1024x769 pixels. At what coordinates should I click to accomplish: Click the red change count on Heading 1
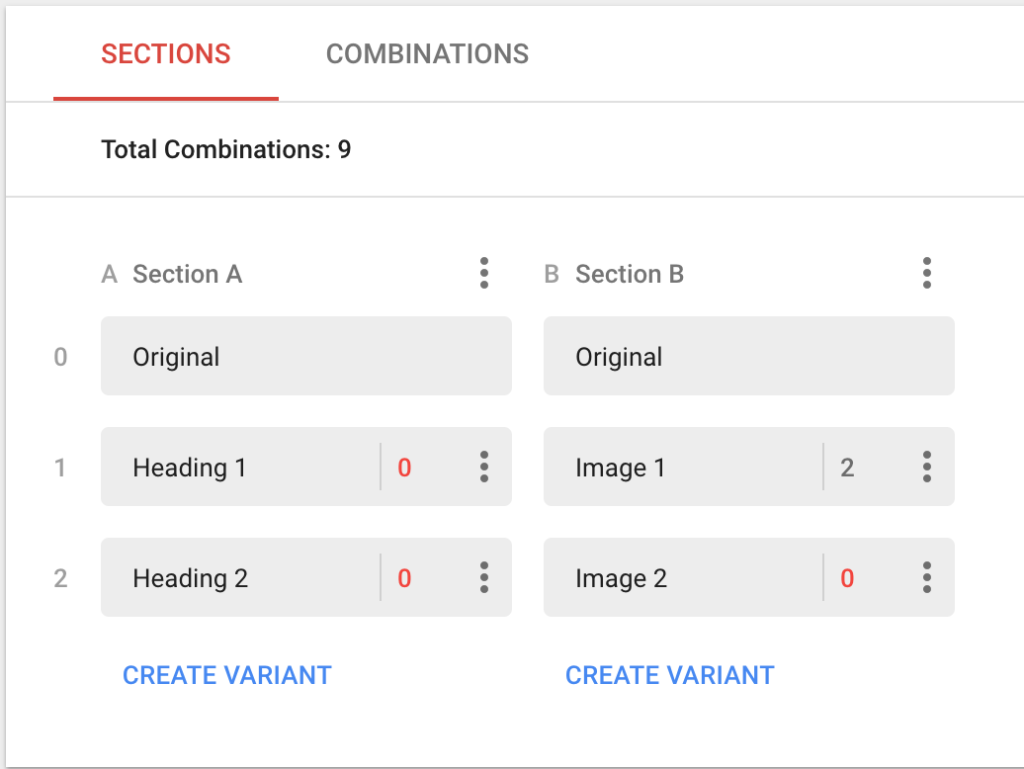tap(404, 467)
